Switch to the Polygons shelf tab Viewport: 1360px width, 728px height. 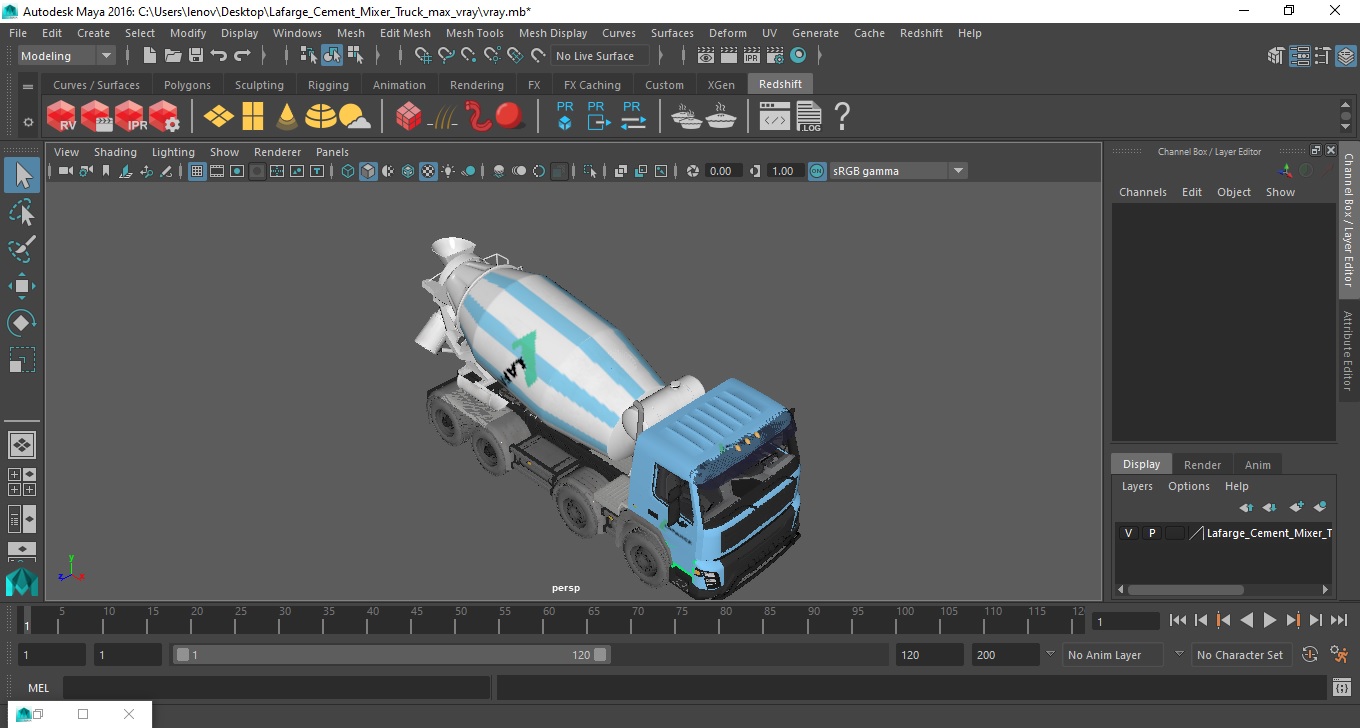click(x=187, y=85)
